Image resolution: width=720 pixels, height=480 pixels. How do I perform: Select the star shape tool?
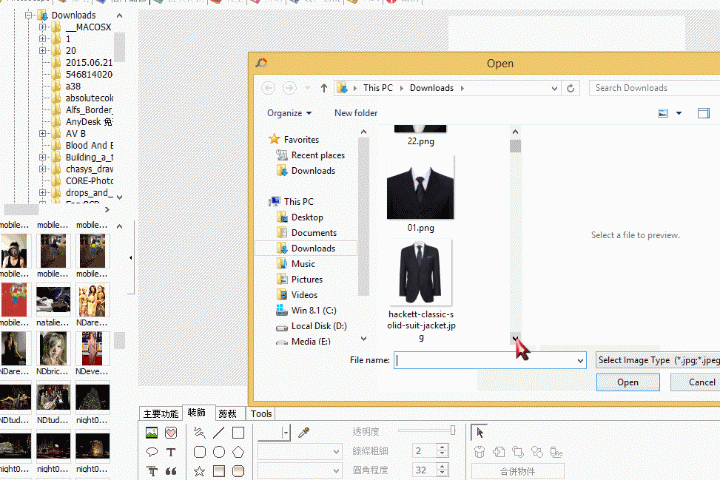click(200, 471)
